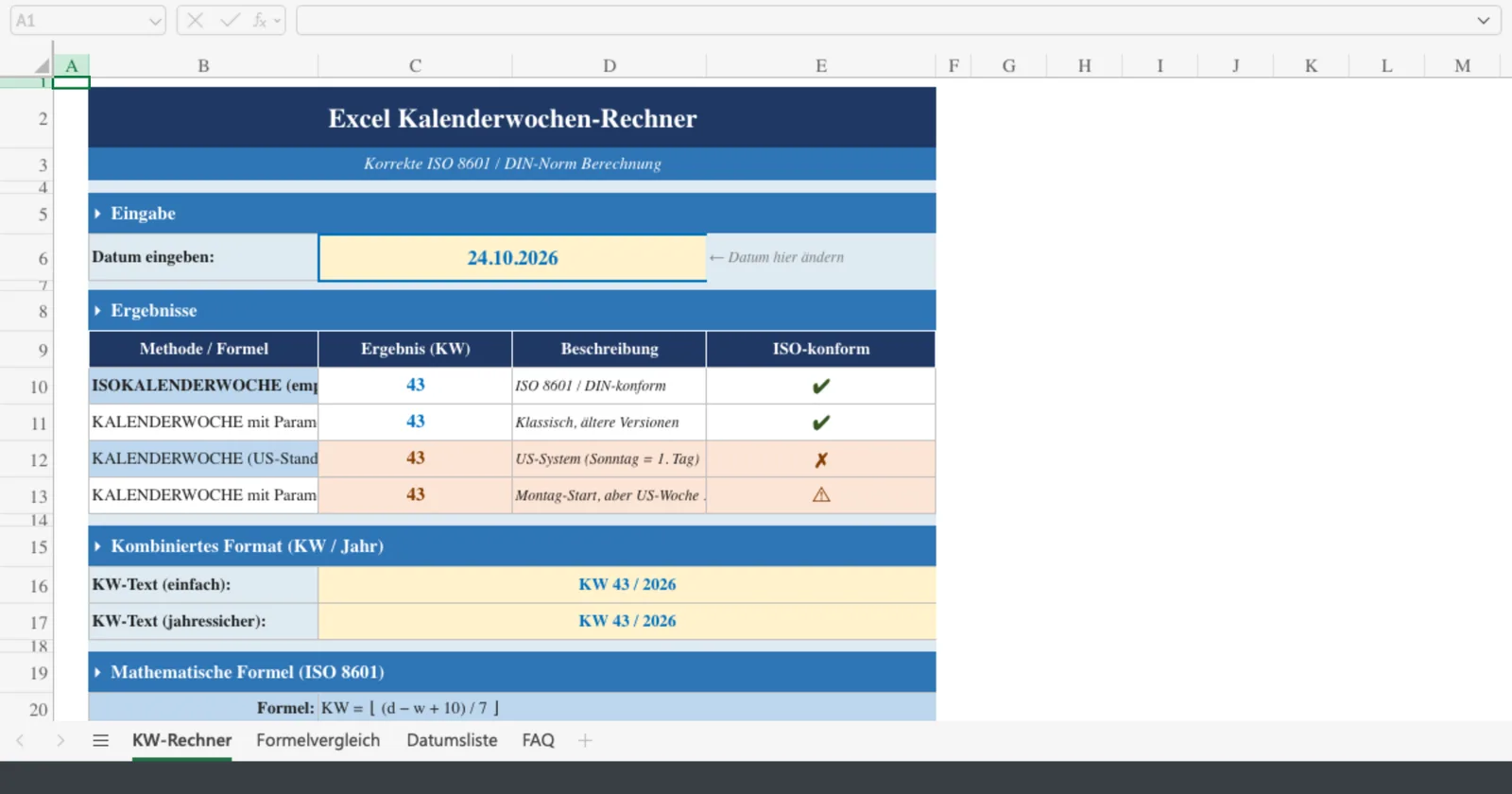The width and height of the screenshot is (1512, 794).
Task: Click the green checkmark in ISOKALENDERWOCHE row
Action: tap(821, 386)
